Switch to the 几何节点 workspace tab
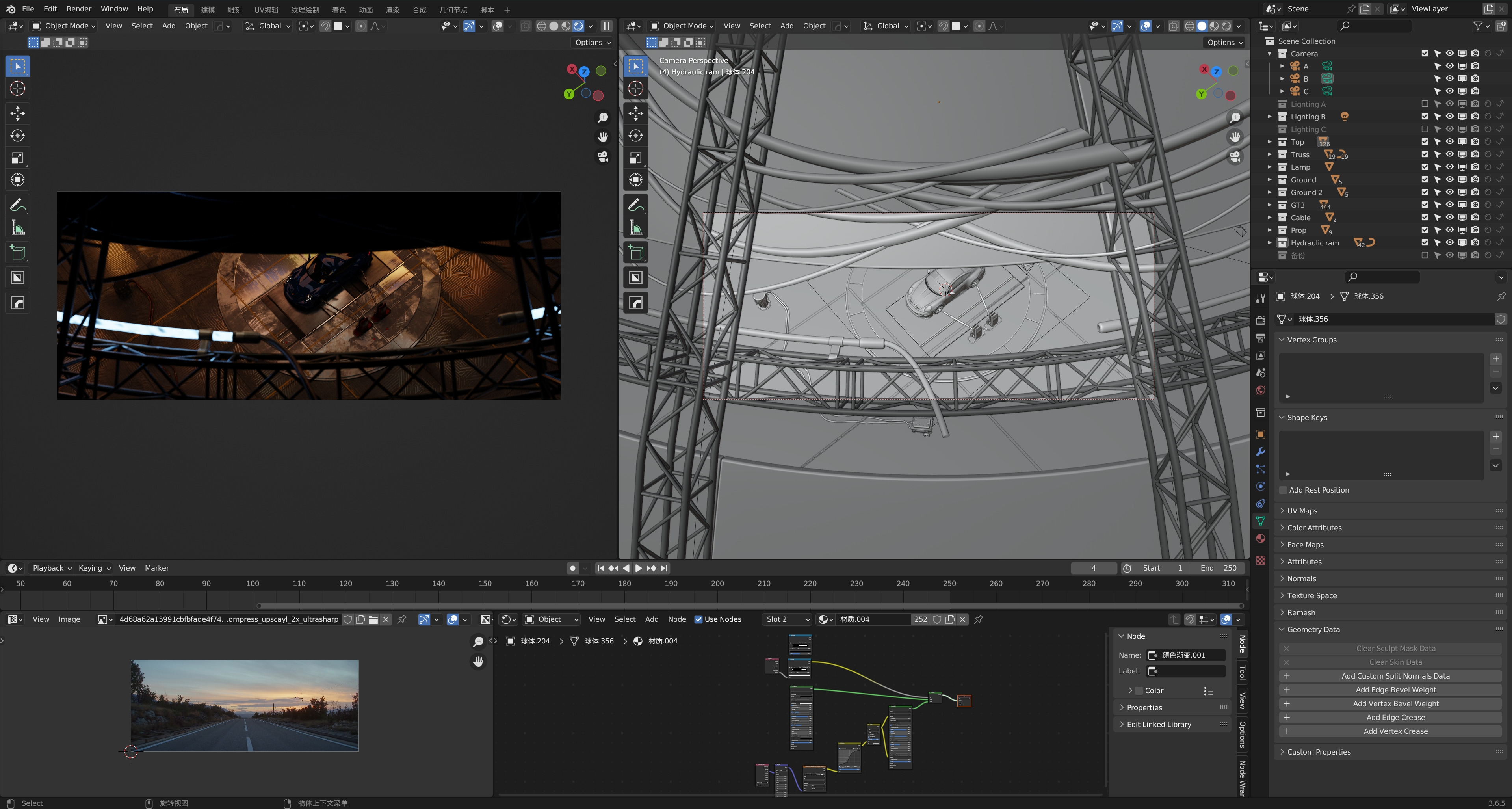 coord(453,10)
